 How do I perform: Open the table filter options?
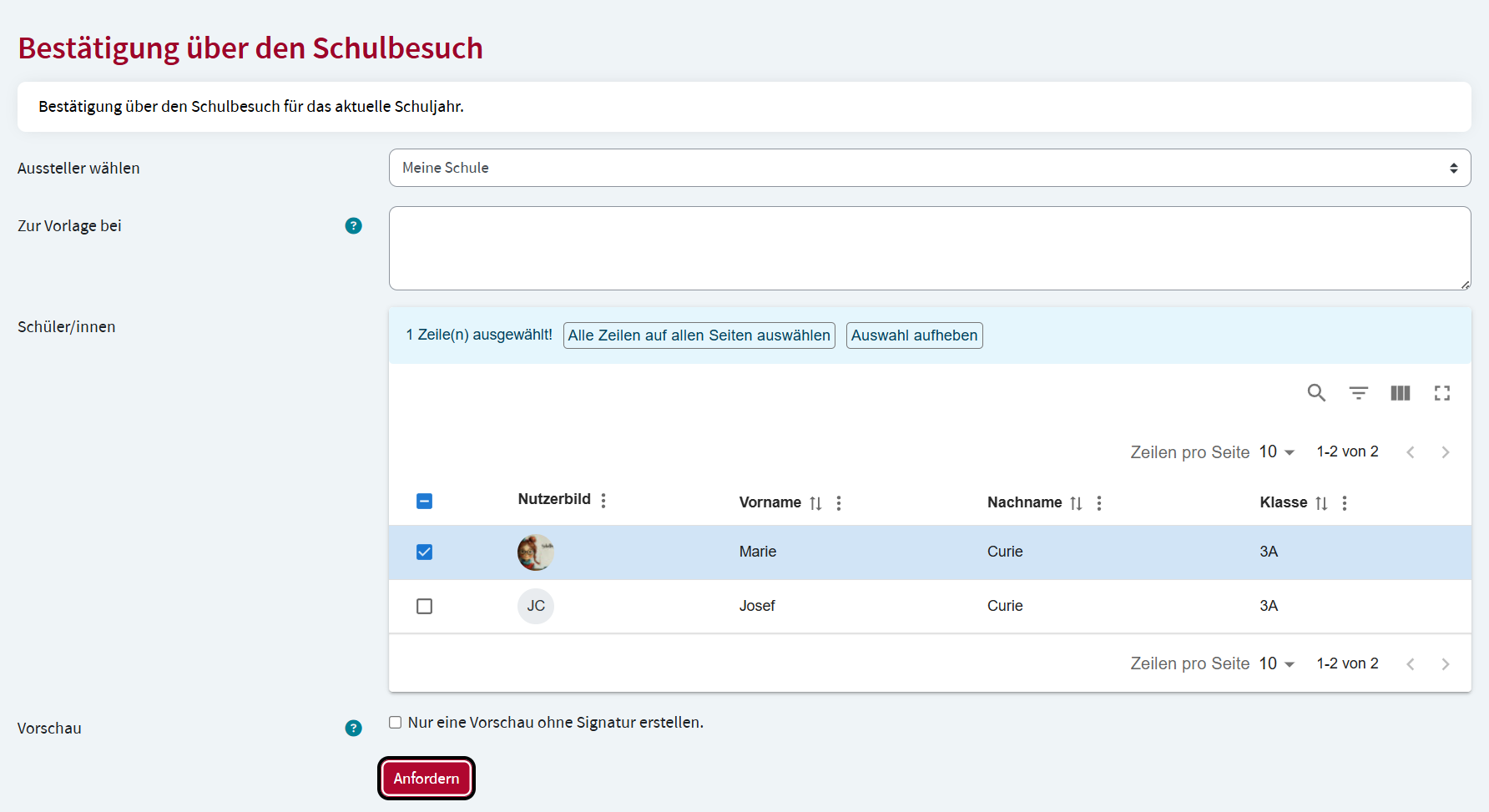[1358, 392]
